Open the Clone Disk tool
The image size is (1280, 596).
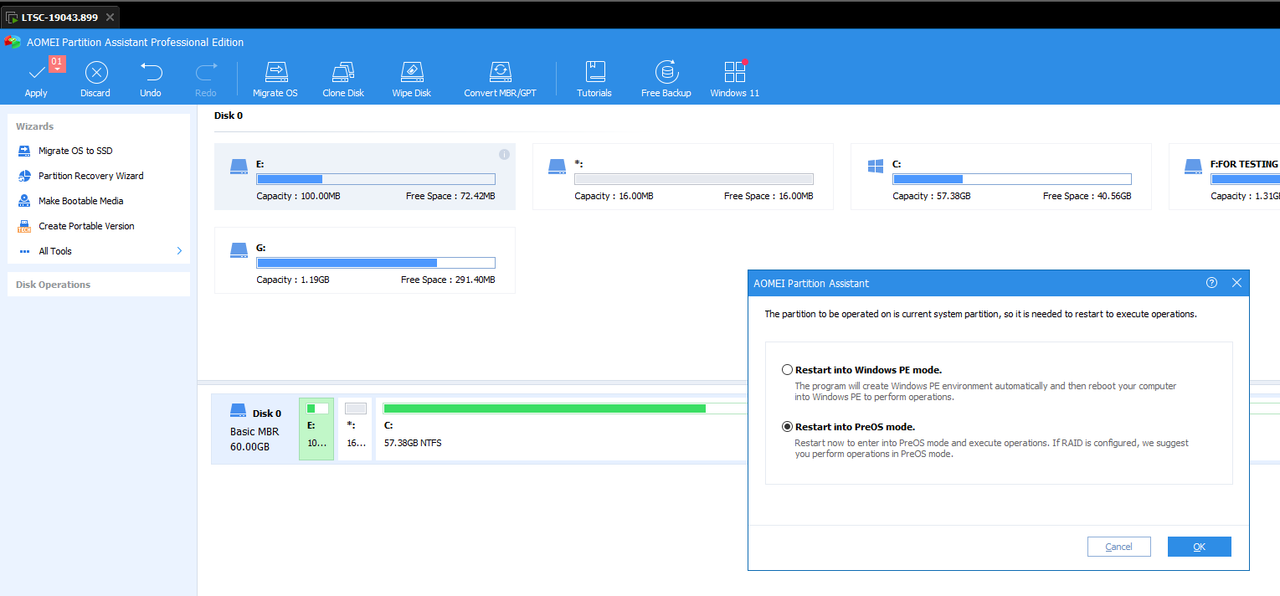[343, 79]
